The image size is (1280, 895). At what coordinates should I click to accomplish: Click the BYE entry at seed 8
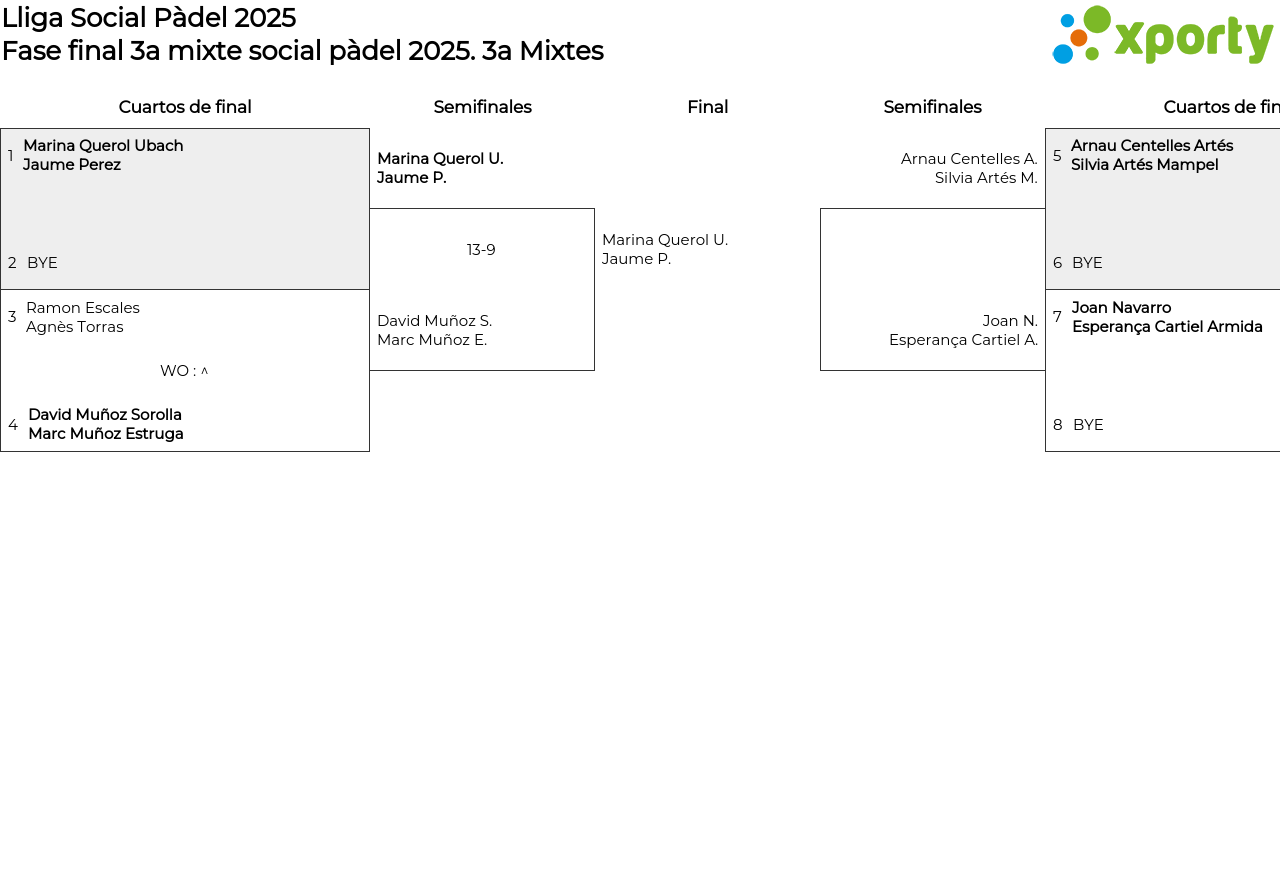[x=1088, y=425]
